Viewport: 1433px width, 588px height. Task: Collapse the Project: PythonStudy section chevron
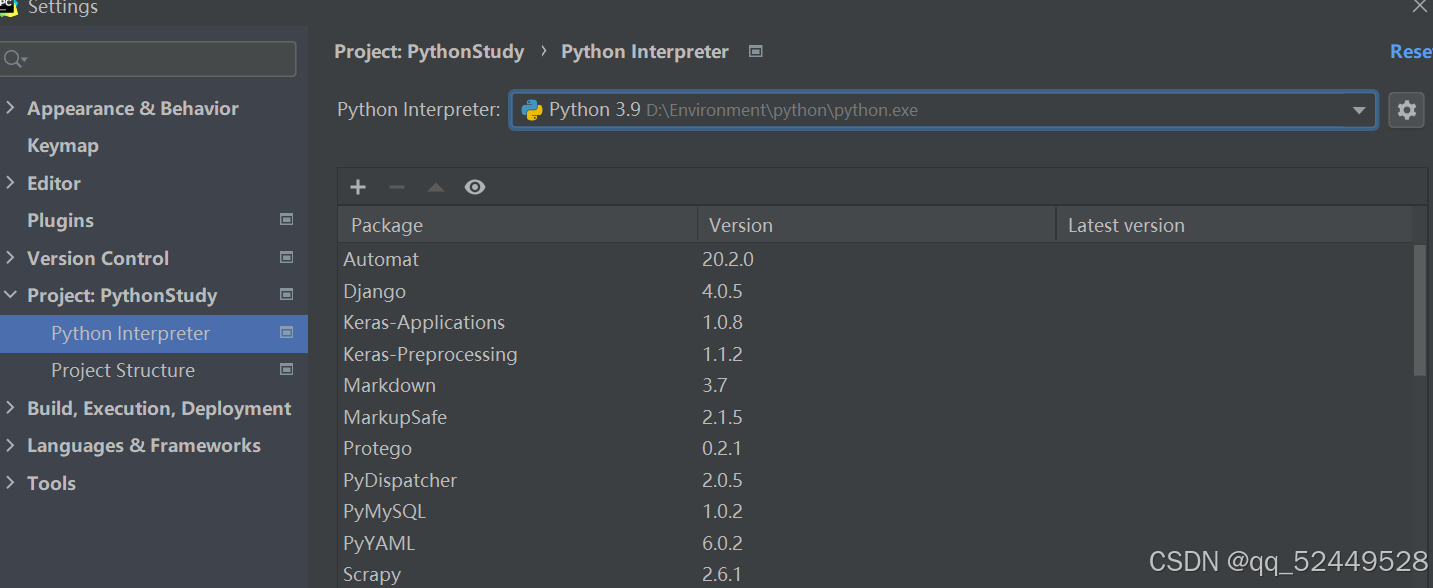pyautogui.click(x=10, y=295)
